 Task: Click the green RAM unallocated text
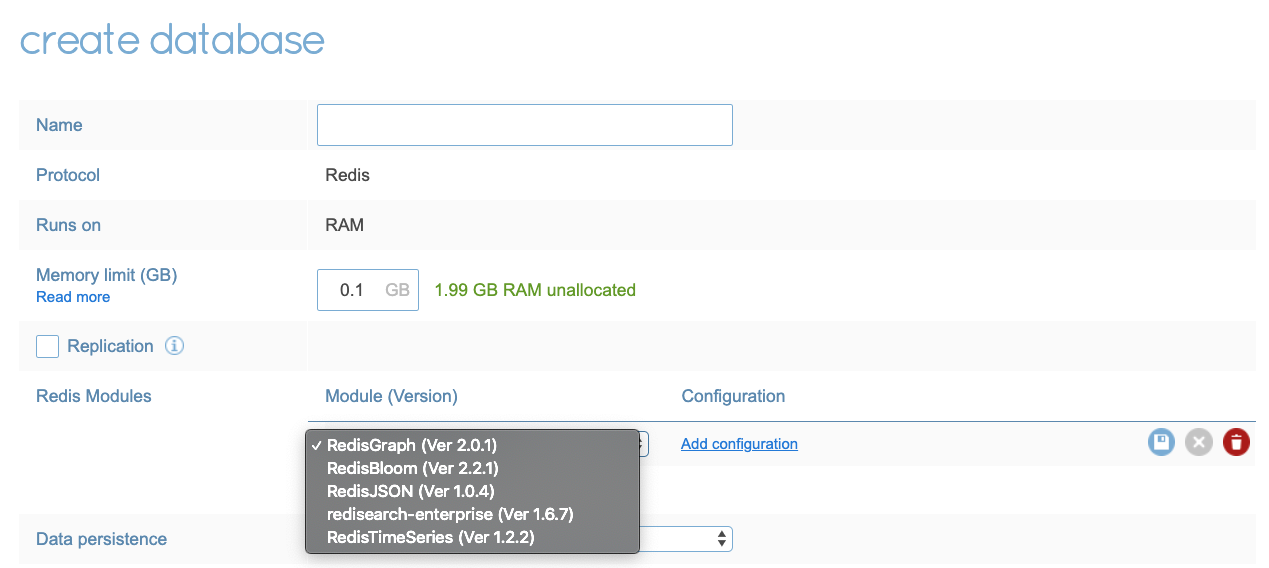[x=535, y=290]
